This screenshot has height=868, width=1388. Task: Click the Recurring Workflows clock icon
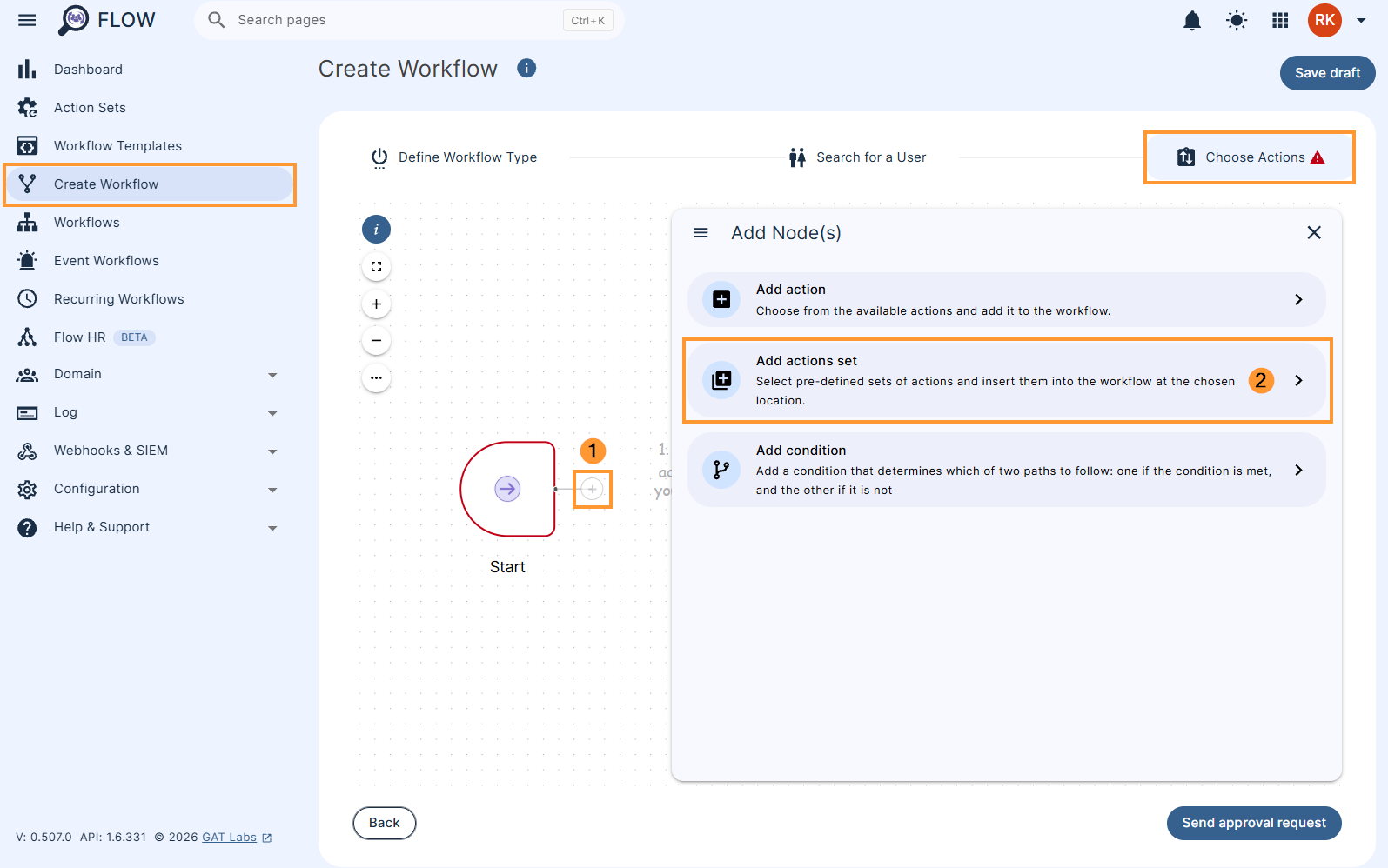point(27,299)
